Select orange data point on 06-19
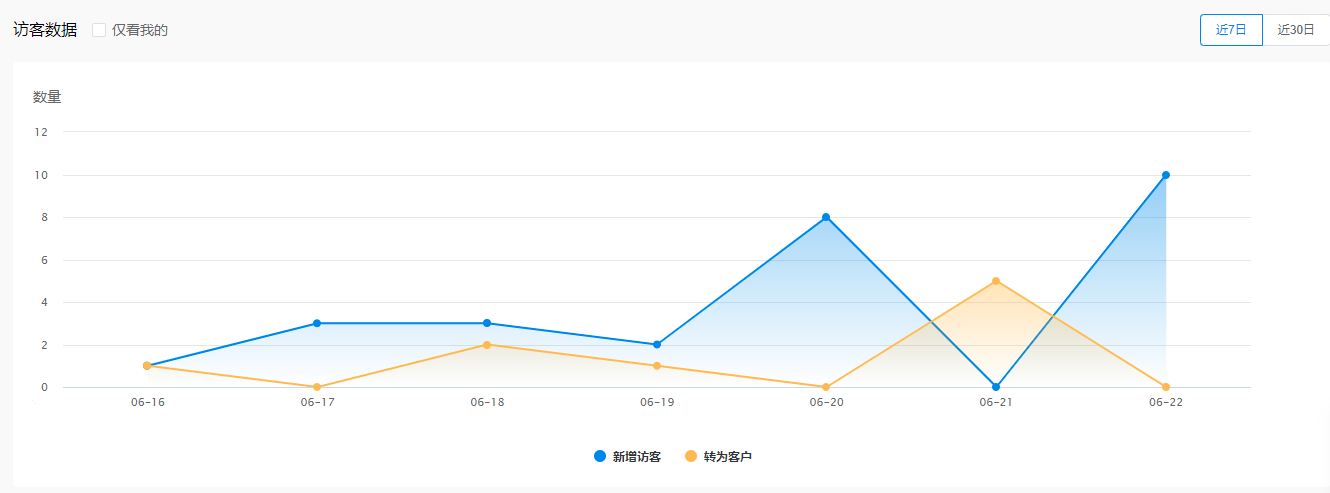 point(657,366)
